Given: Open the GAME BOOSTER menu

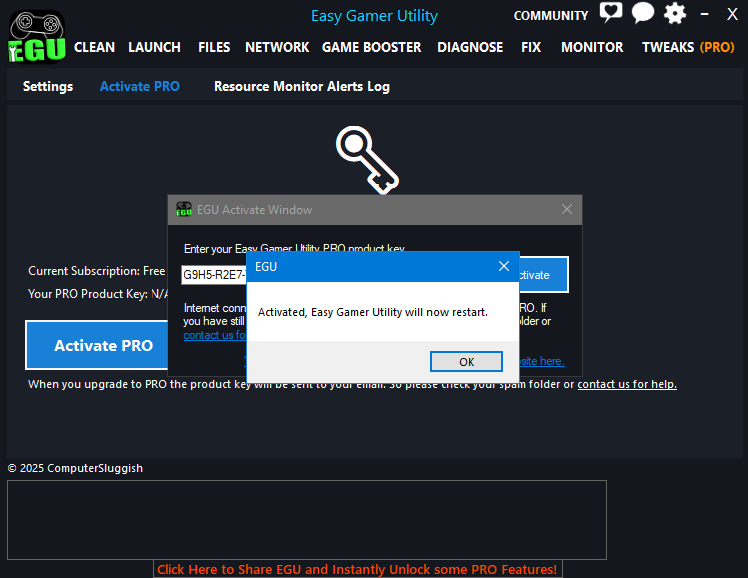Looking at the screenshot, I should [x=372, y=47].
